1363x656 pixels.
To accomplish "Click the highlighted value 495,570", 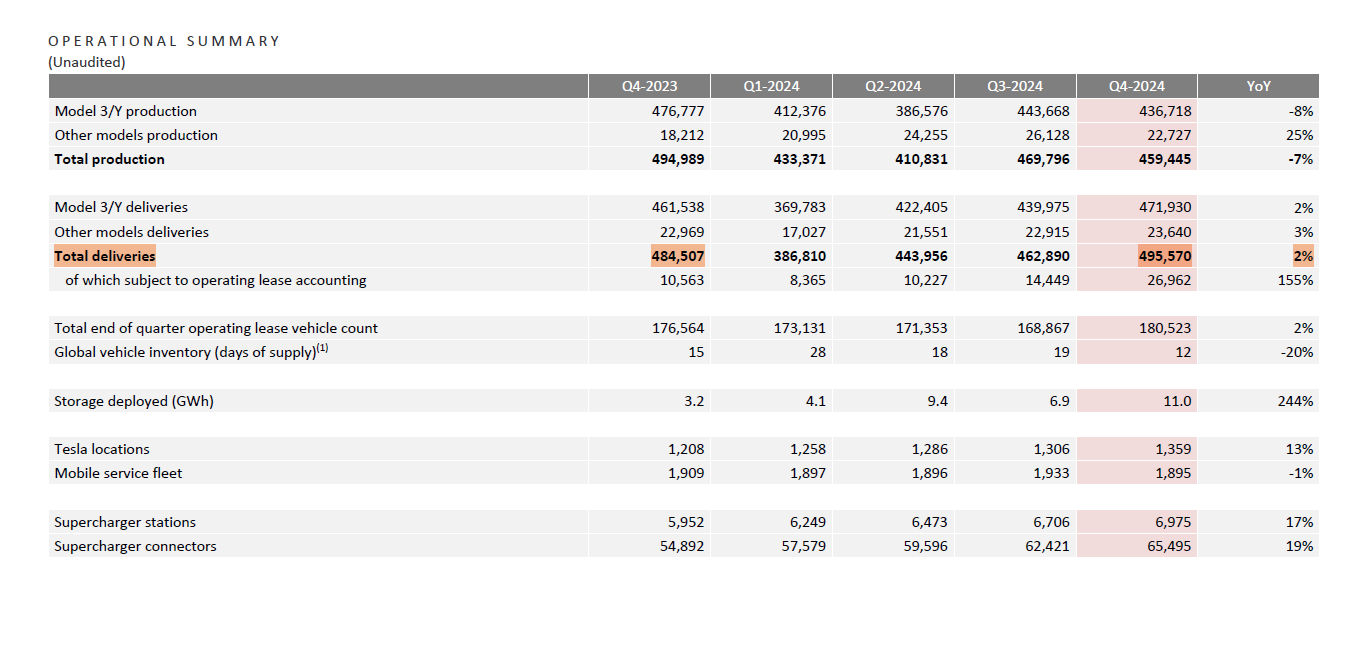I will click(x=1165, y=256).
